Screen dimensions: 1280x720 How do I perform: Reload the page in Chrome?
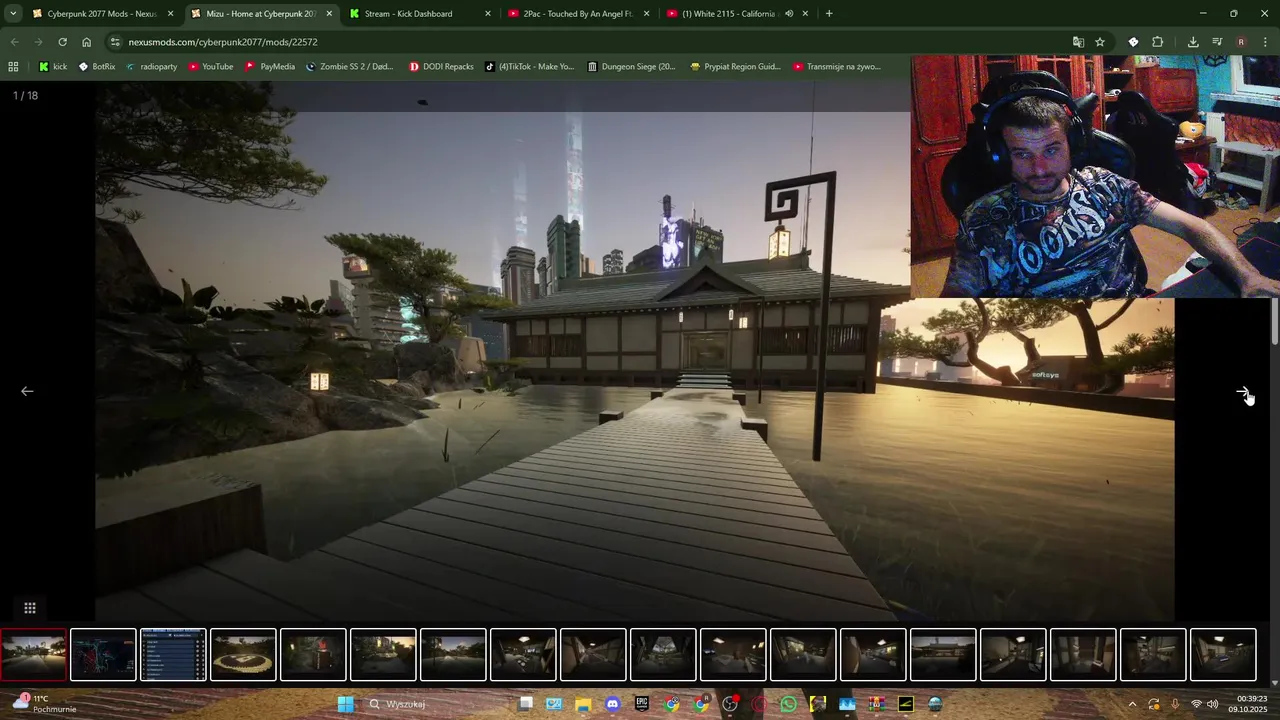coord(62,42)
